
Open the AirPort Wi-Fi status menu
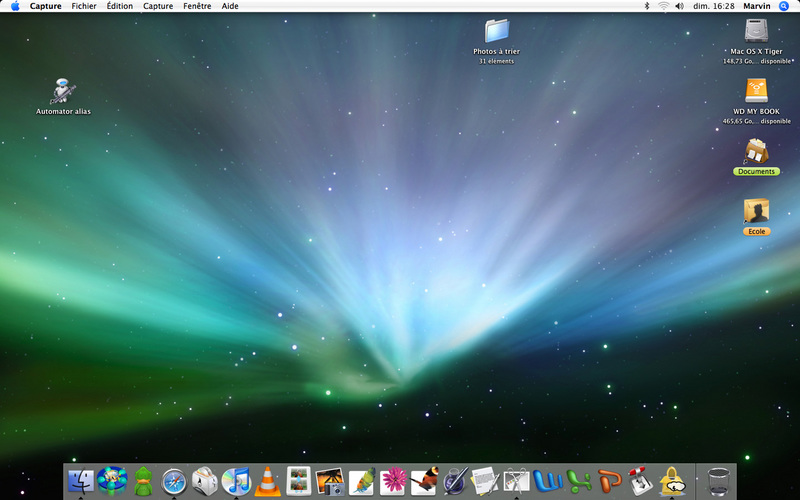click(x=663, y=6)
